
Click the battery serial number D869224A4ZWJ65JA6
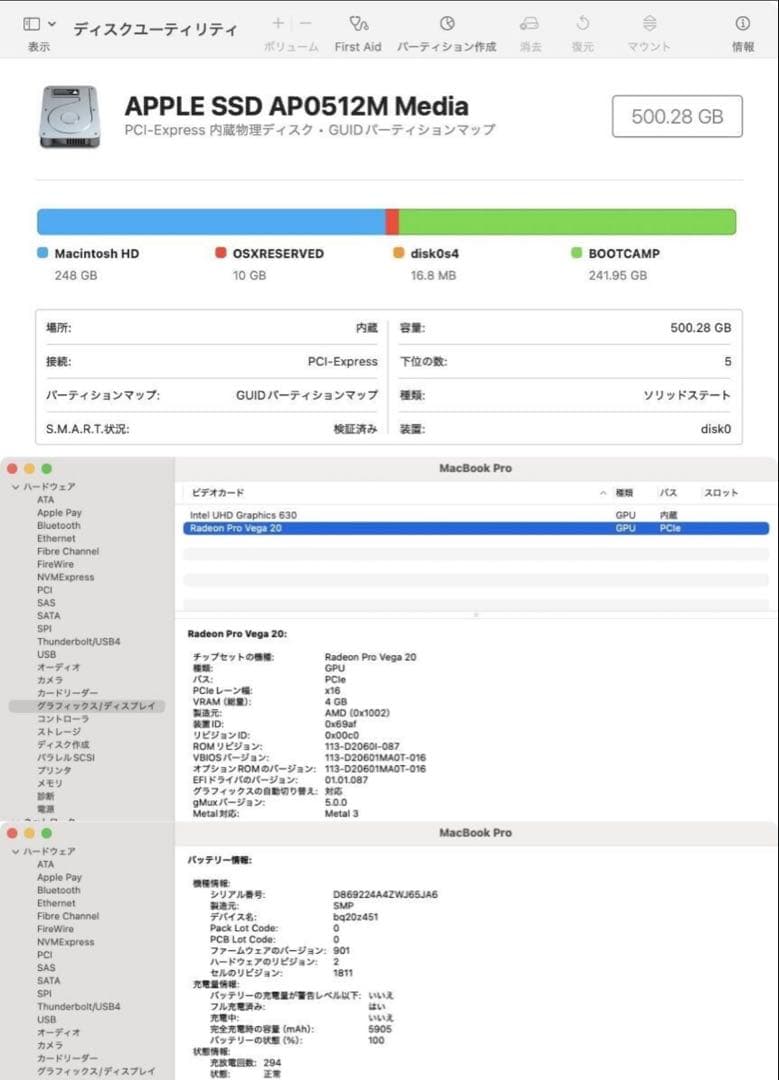point(385,895)
